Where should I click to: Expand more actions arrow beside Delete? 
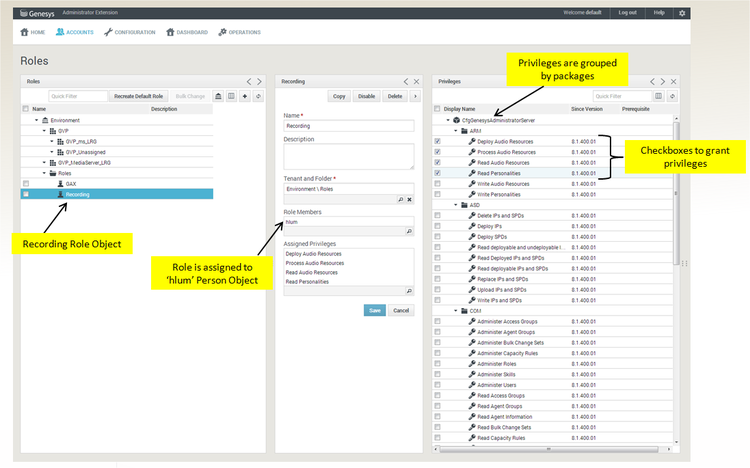click(415, 96)
